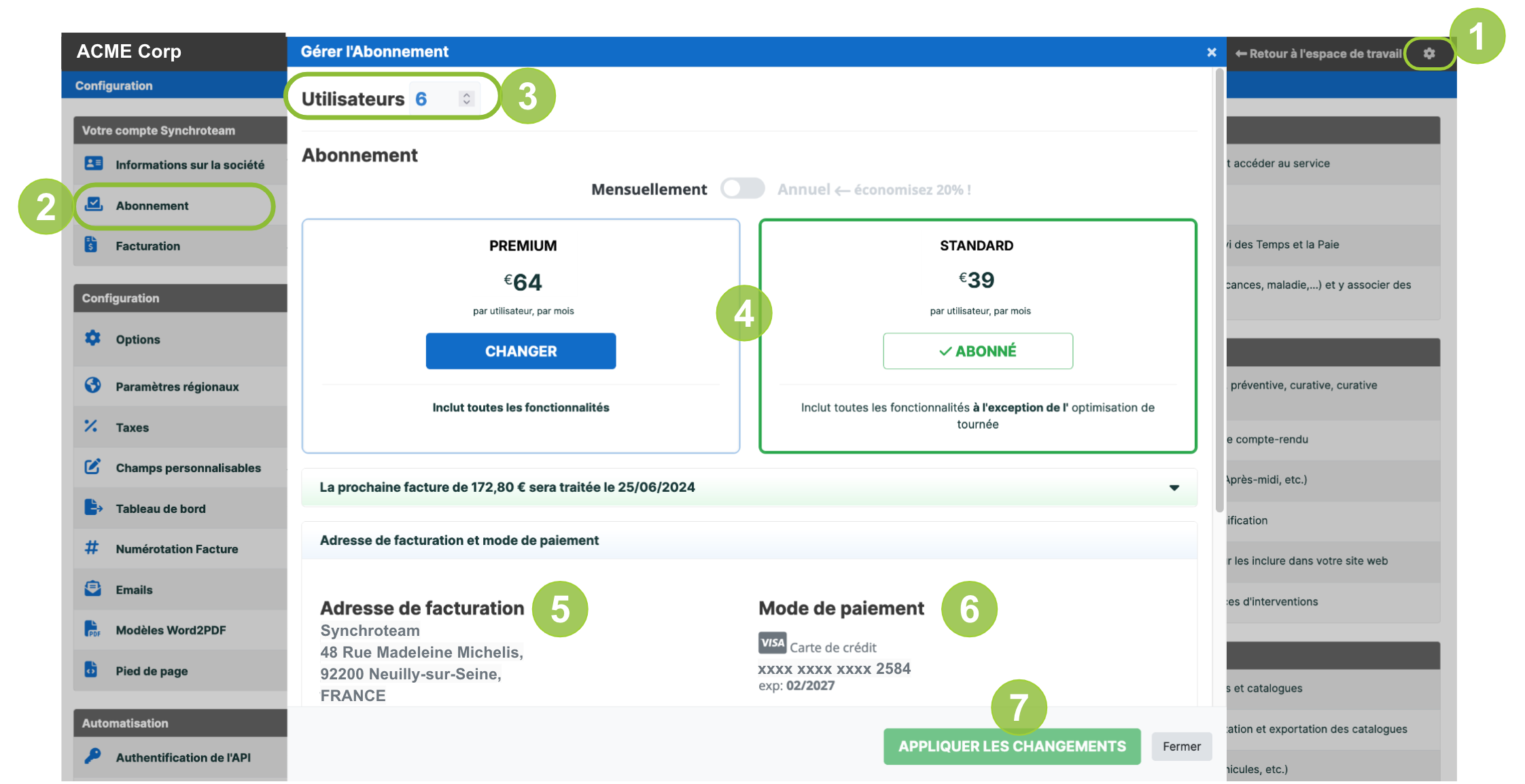Screen dimensions: 1525x784
Task: Click the Paramètres régionaux globe icon
Action: (92, 385)
